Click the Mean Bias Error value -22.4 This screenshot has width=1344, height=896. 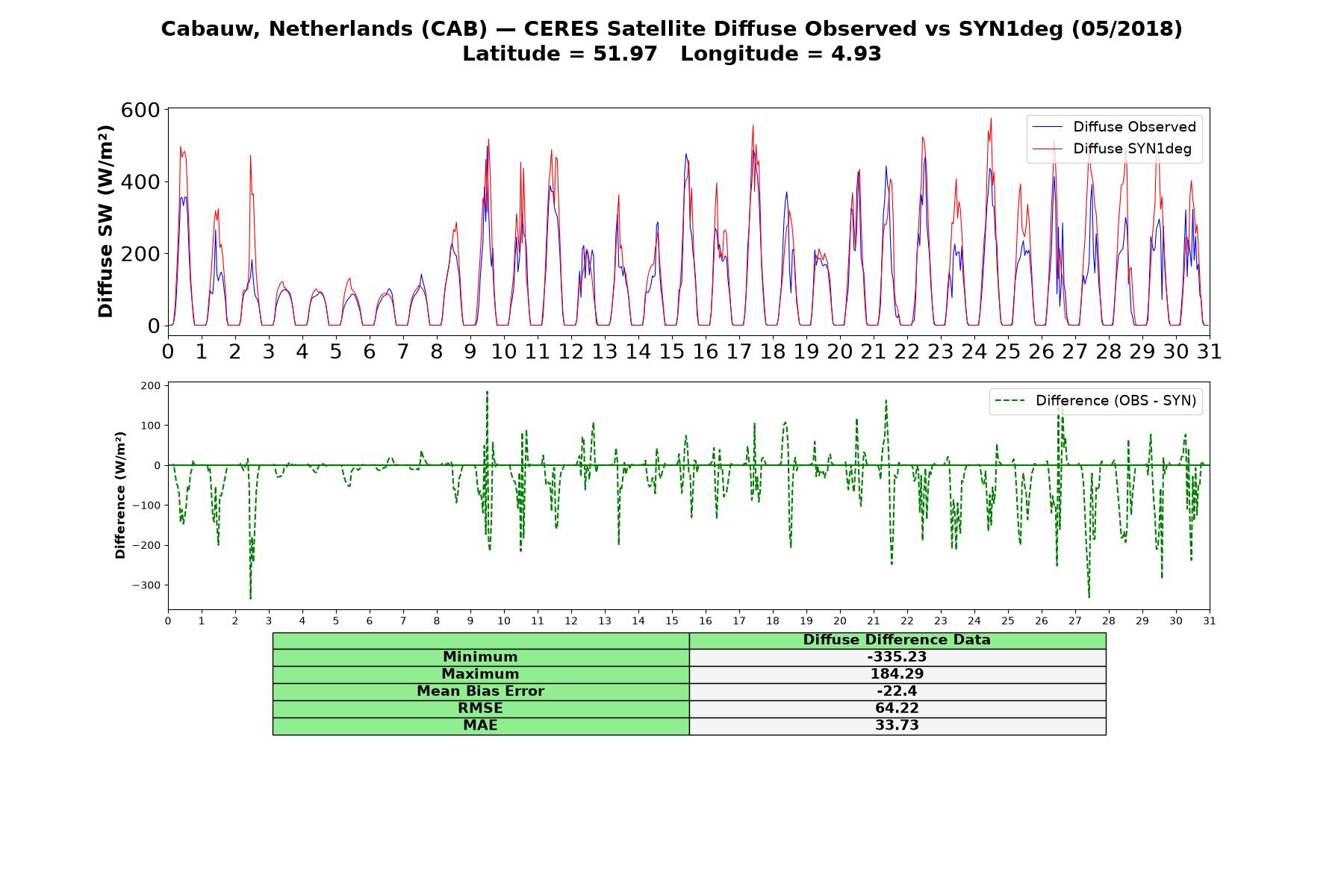(897, 691)
